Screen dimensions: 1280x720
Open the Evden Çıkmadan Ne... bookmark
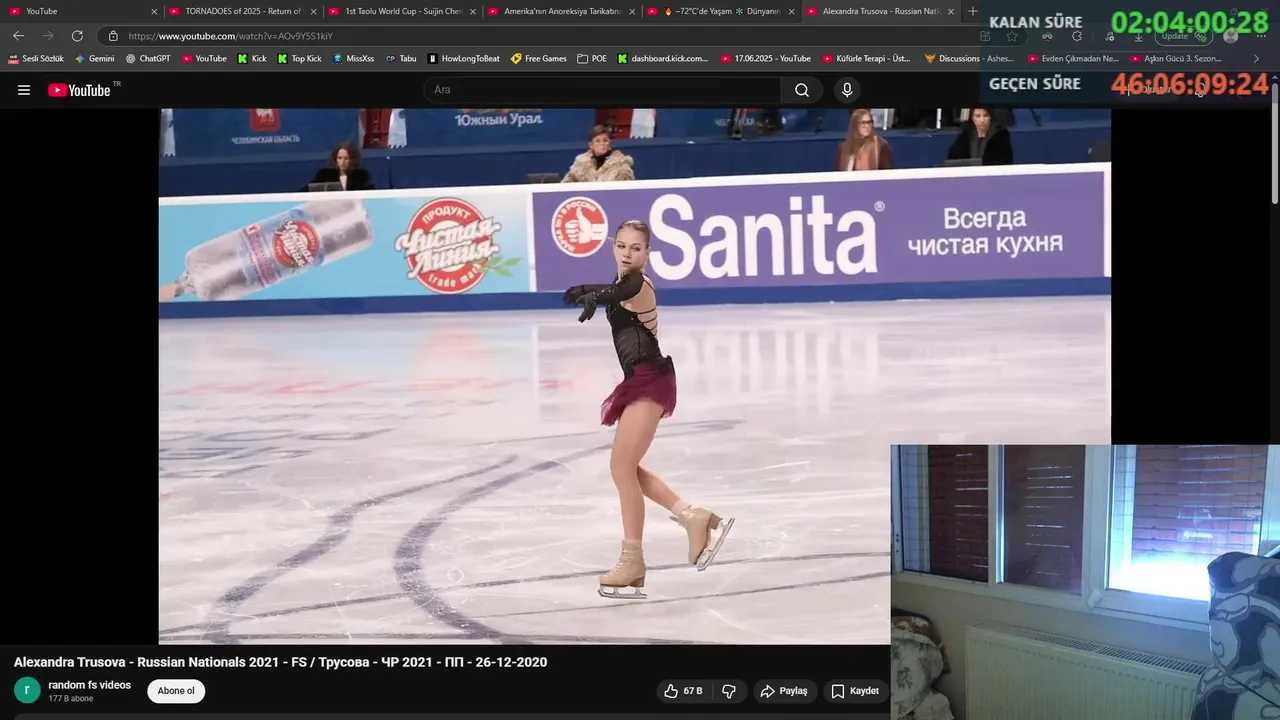click(x=1074, y=59)
